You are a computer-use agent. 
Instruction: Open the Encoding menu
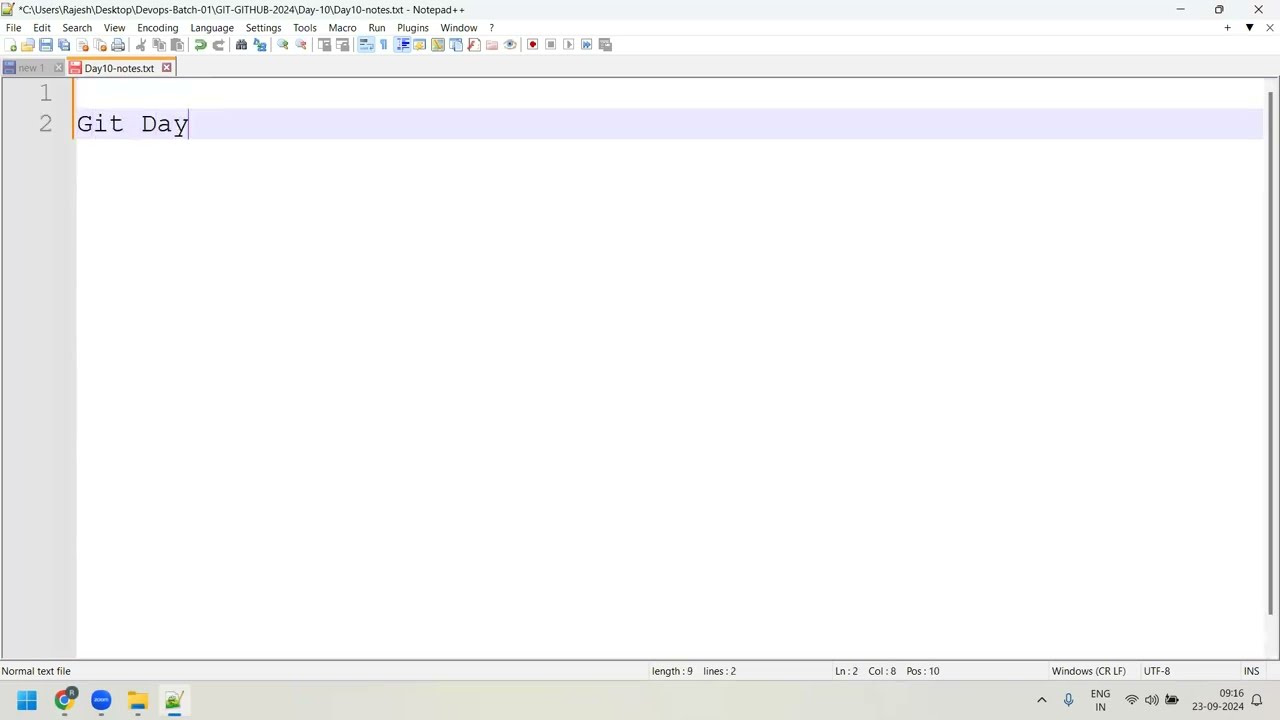(158, 28)
